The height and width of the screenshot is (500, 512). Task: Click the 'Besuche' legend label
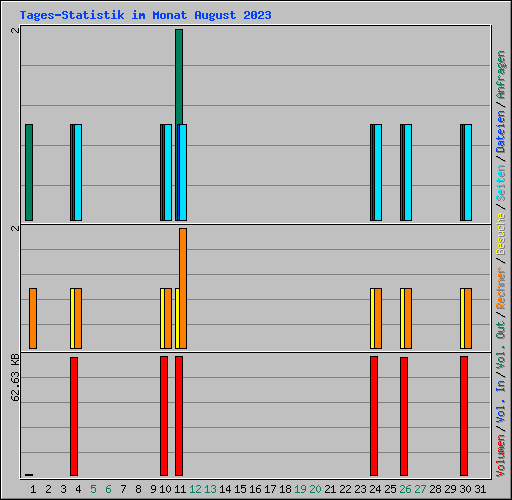501,234
